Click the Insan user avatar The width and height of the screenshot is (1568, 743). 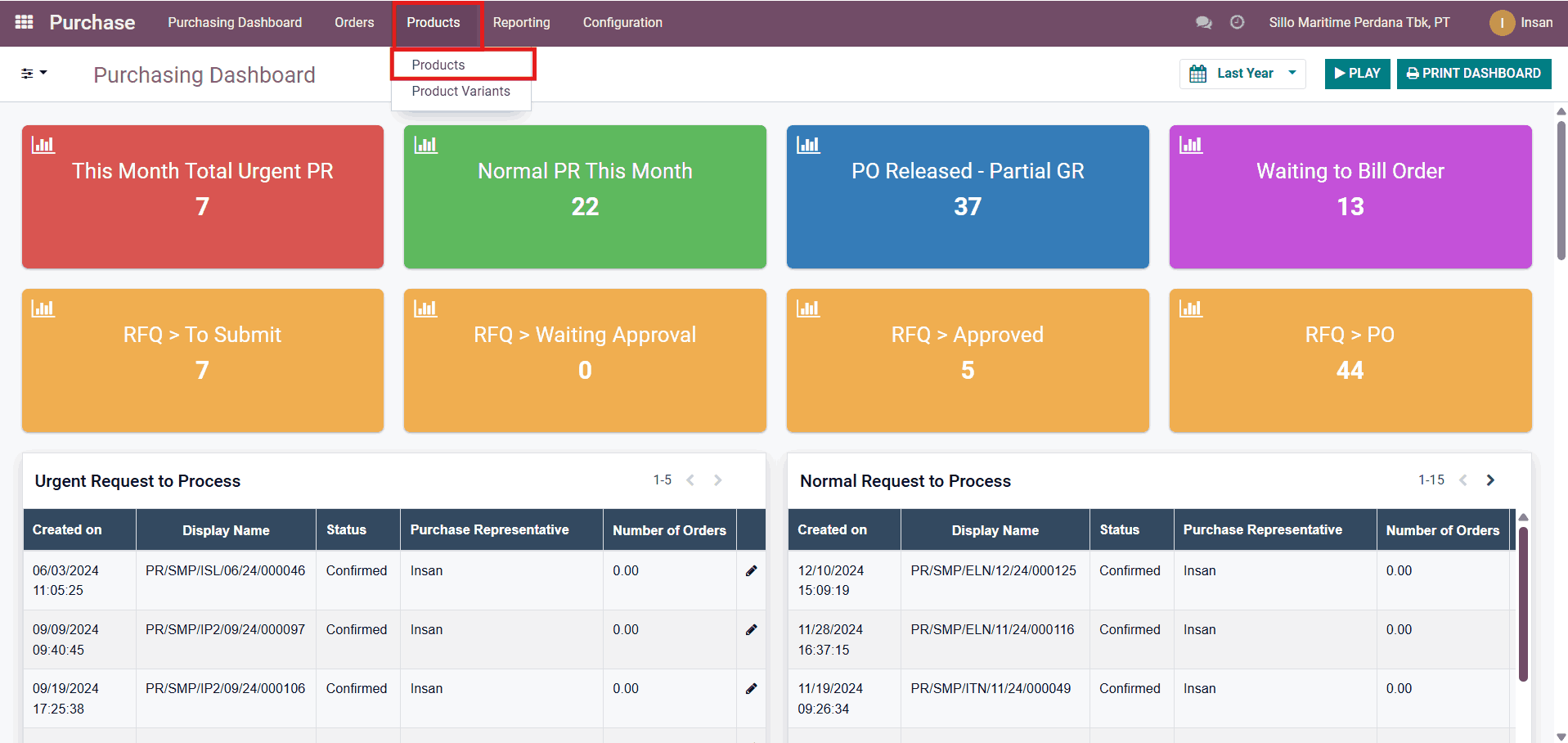coord(1501,23)
